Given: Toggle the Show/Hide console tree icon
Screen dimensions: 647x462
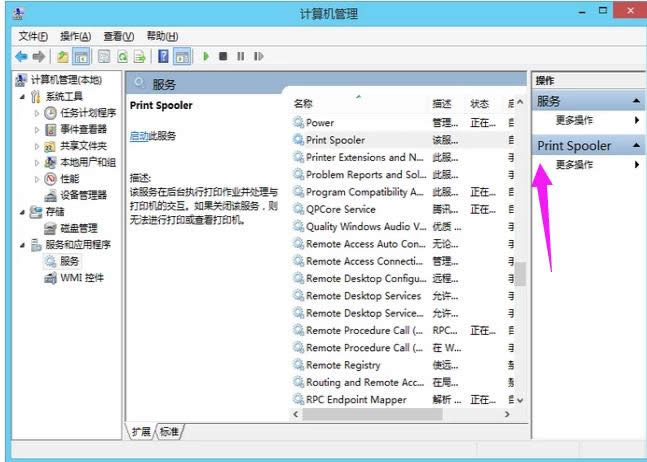Looking at the screenshot, I should click(x=81, y=57).
